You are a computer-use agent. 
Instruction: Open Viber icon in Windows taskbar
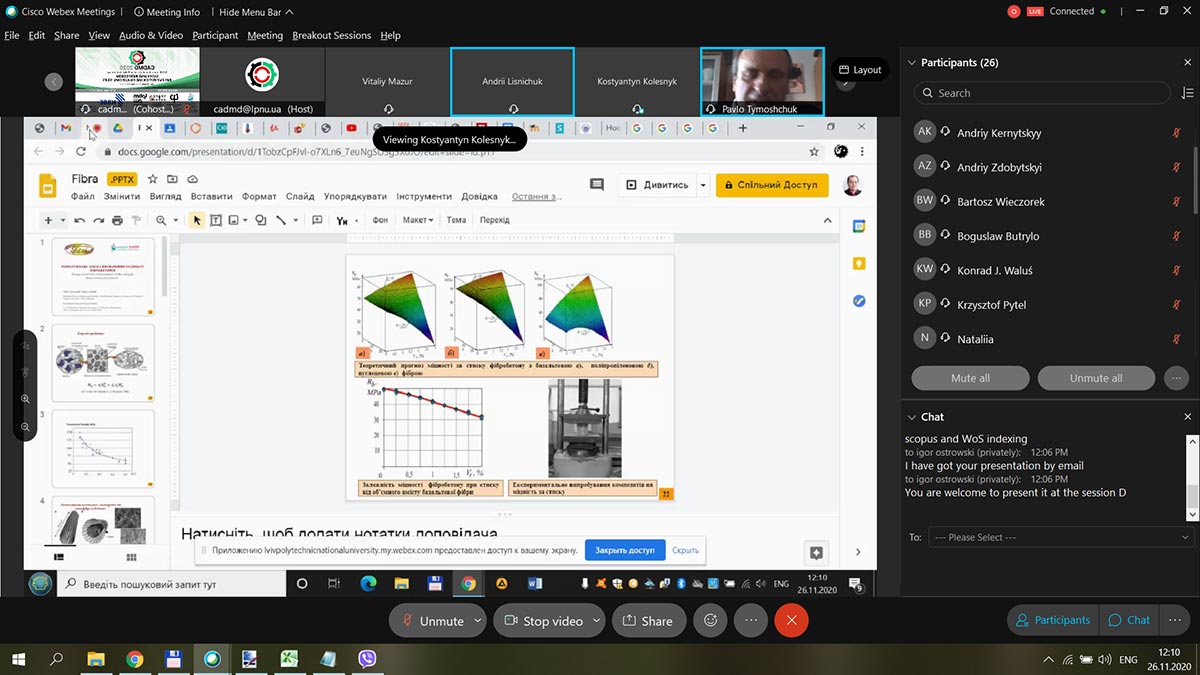(x=366, y=659)
